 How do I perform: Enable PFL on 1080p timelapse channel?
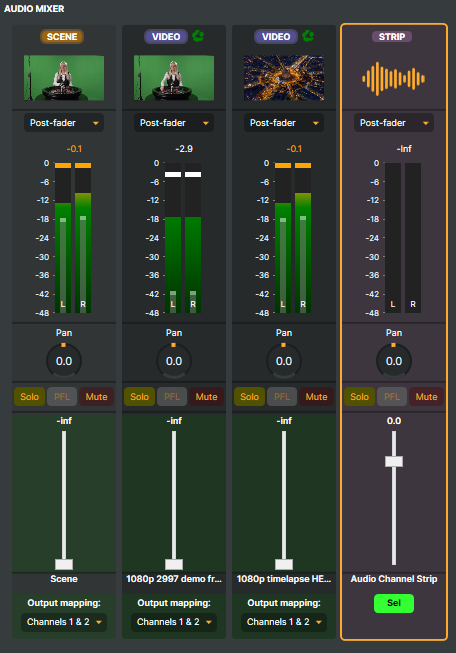coord(282,396)
